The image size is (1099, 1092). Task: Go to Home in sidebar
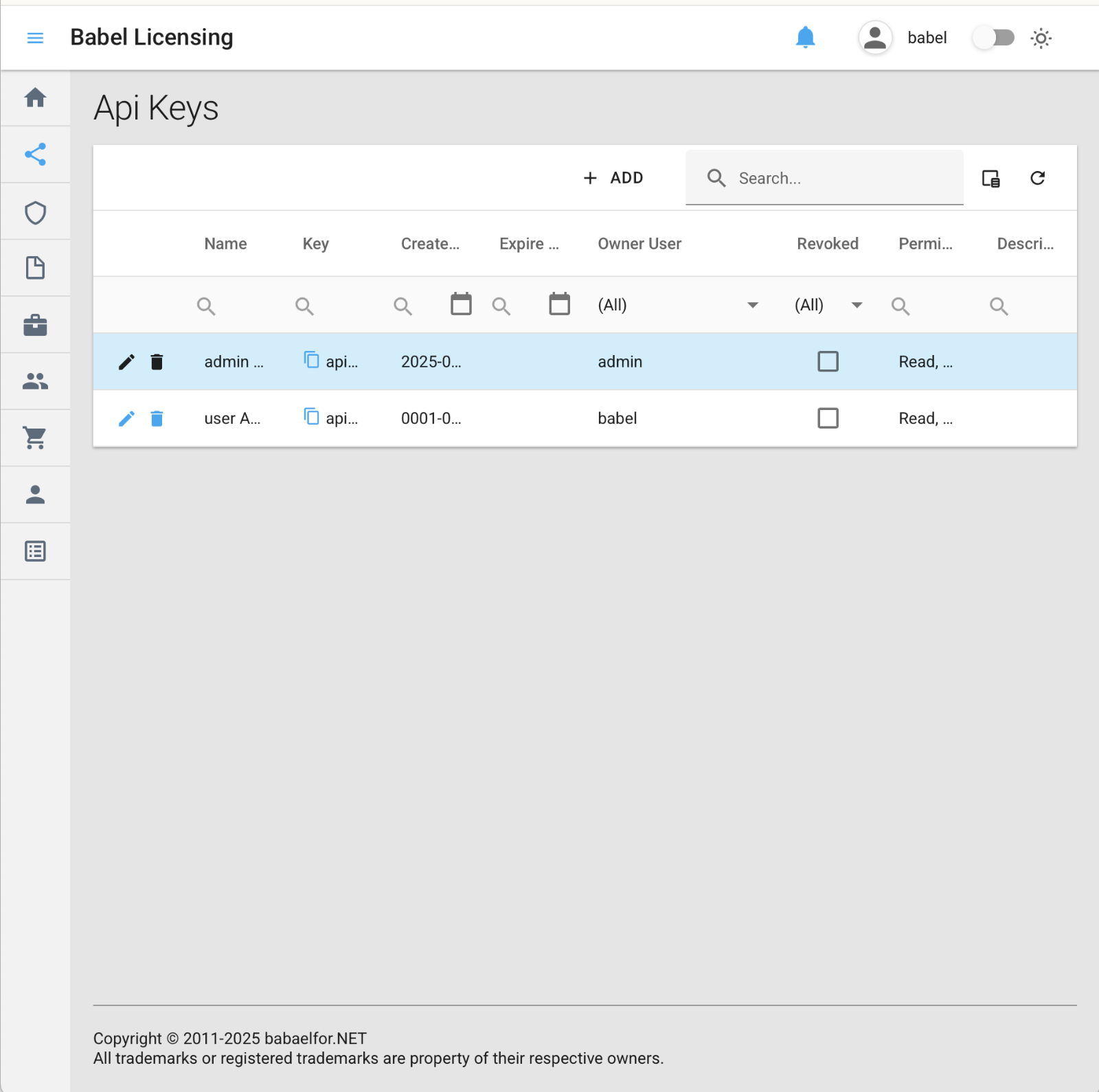pyautogui.click(x=35, y=98)
